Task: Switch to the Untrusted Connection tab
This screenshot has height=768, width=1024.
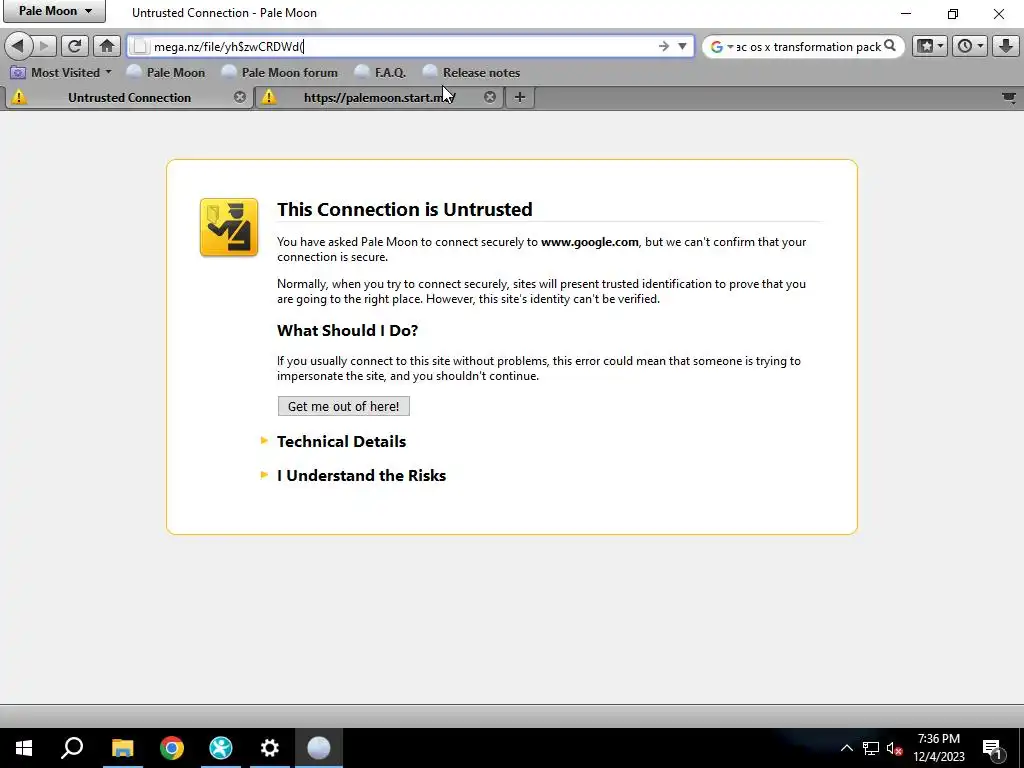Action: pos(129,97)
